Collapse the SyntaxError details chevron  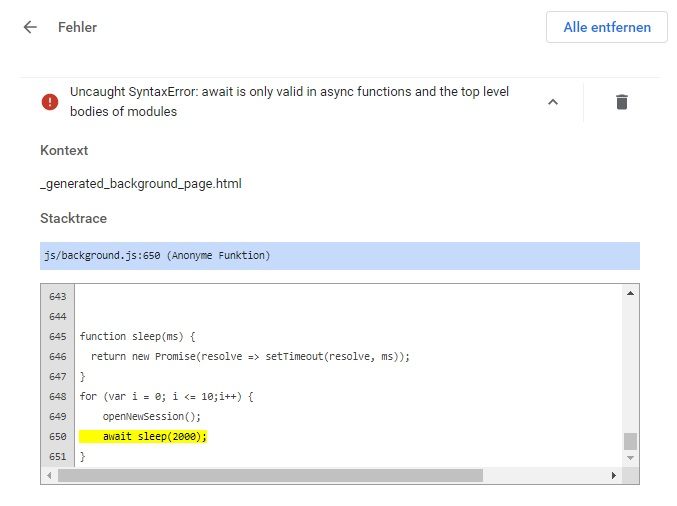click(x=553, y=102)
